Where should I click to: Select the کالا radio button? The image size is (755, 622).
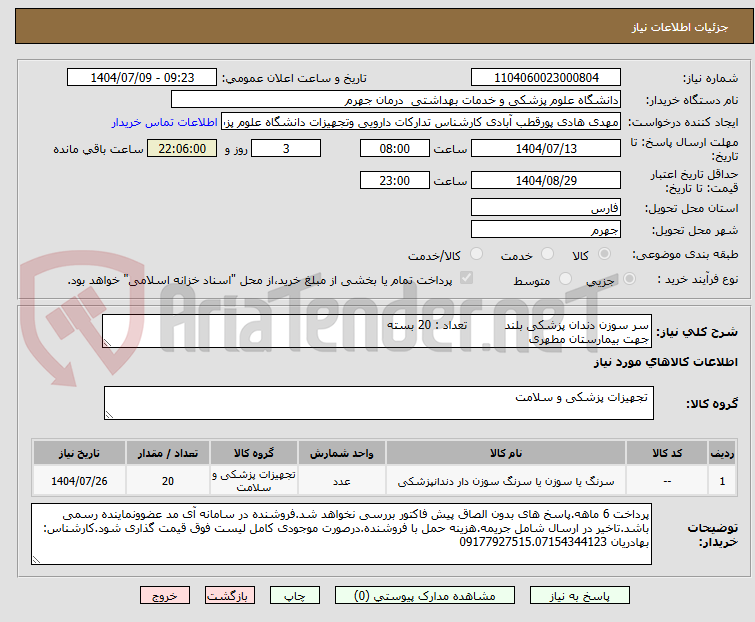click(x=604, y=254)
